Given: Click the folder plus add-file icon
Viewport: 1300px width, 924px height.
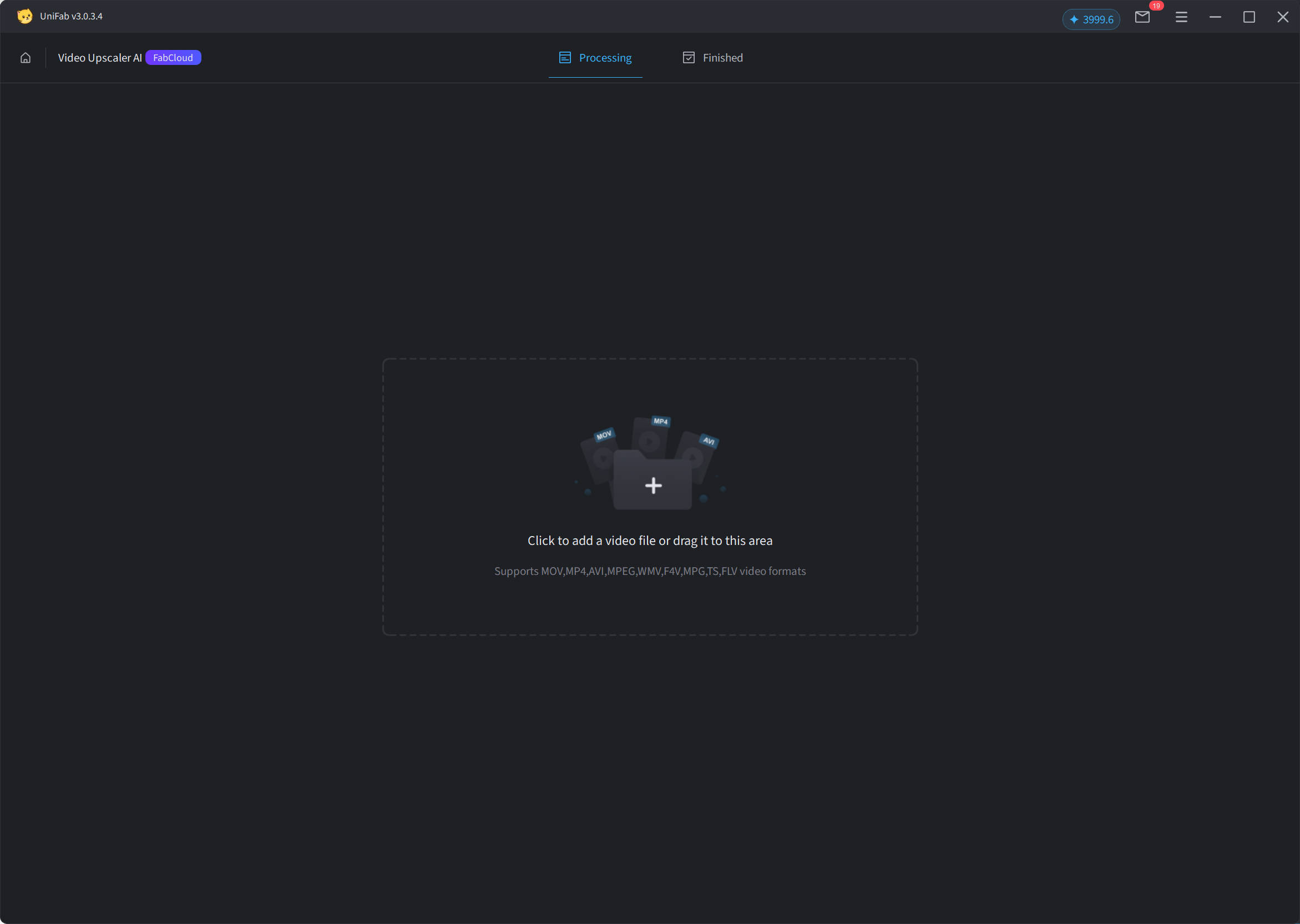Looking at the screenshot, I should (x=653, y=485).
